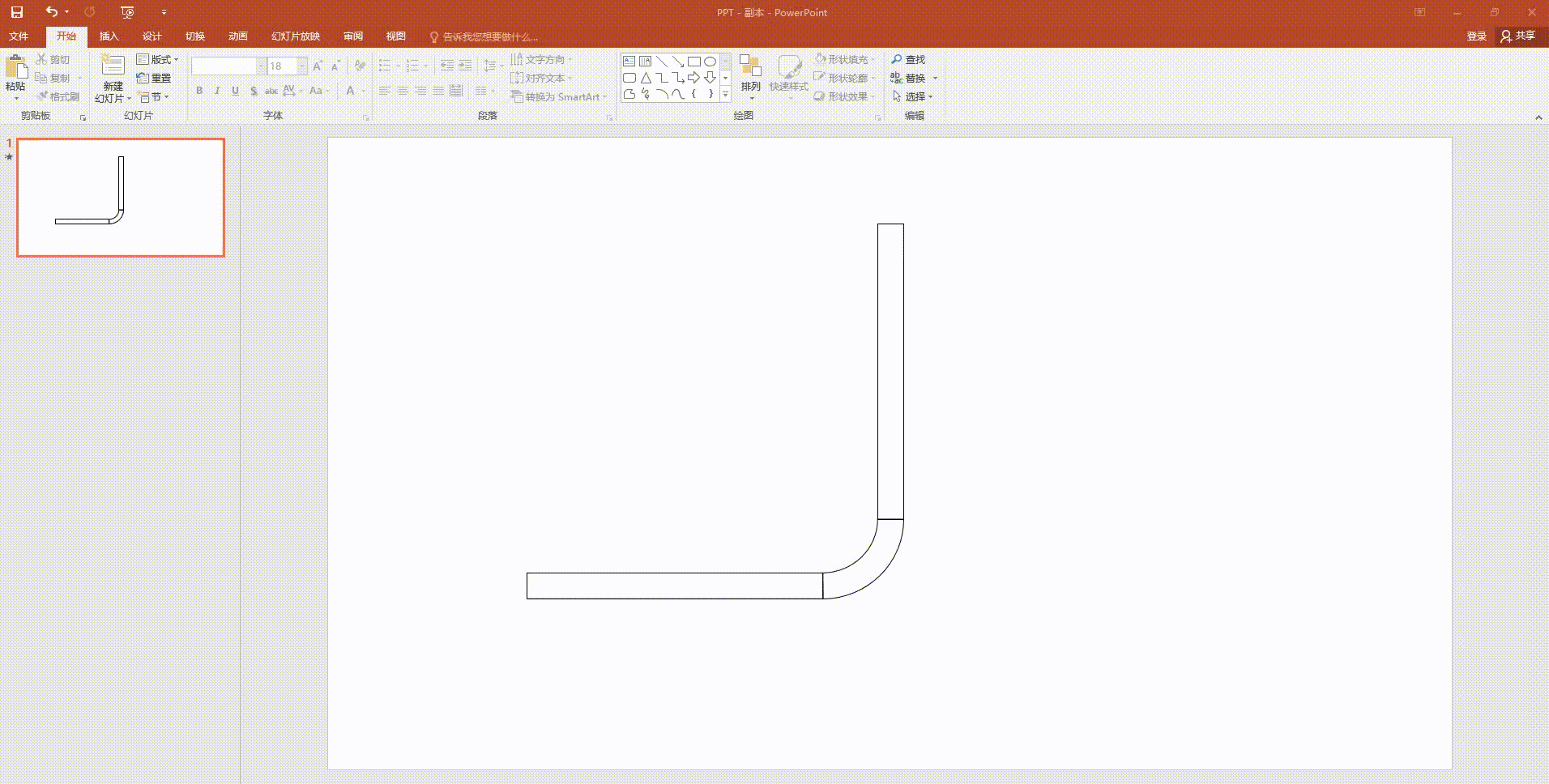
Task: Choose the down block arrow shape
Action: coord(710,78)
